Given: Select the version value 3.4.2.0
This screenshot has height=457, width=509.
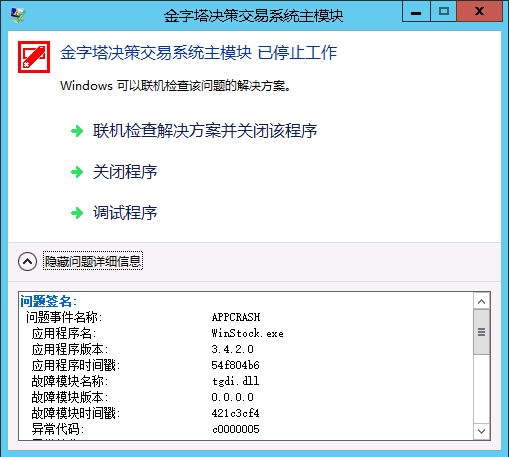Looking at the screenshot, I should pyautogui.click(x=233, y=349).
